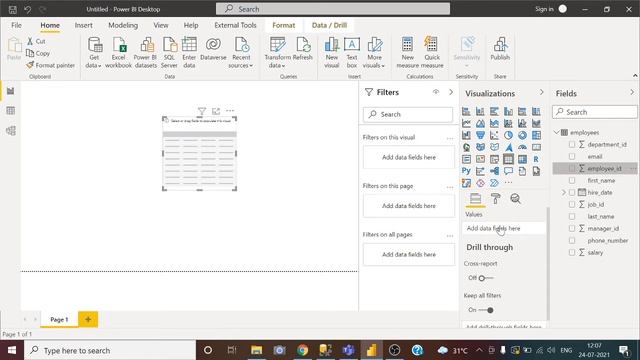This screenshot has height=360, width=640.
Task: Select the line chart visualization
Action: 466,123
